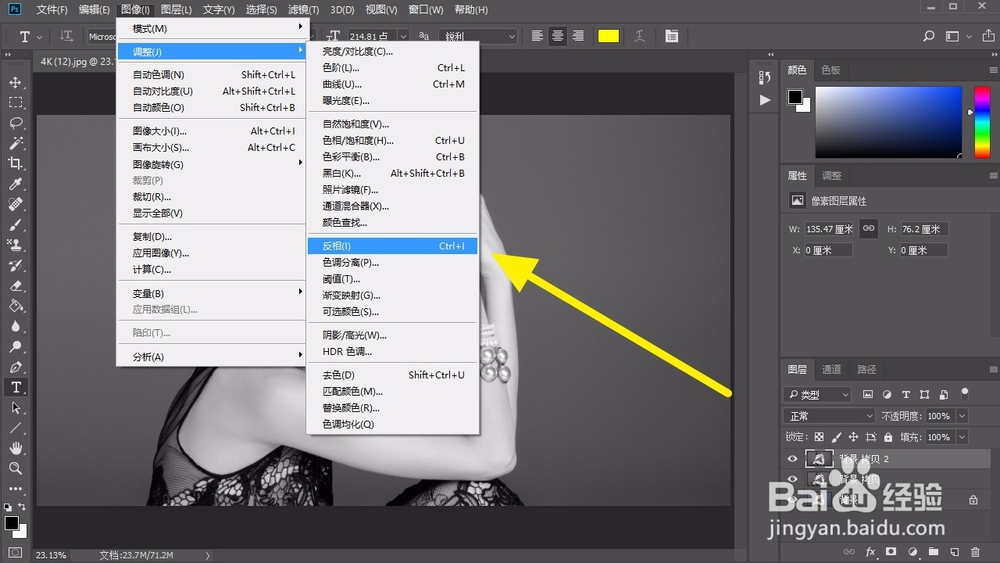Expand the 分析(A) submenu
Image resolution: width=1000 pixels, height=563 pixels.
pos(211,356)
